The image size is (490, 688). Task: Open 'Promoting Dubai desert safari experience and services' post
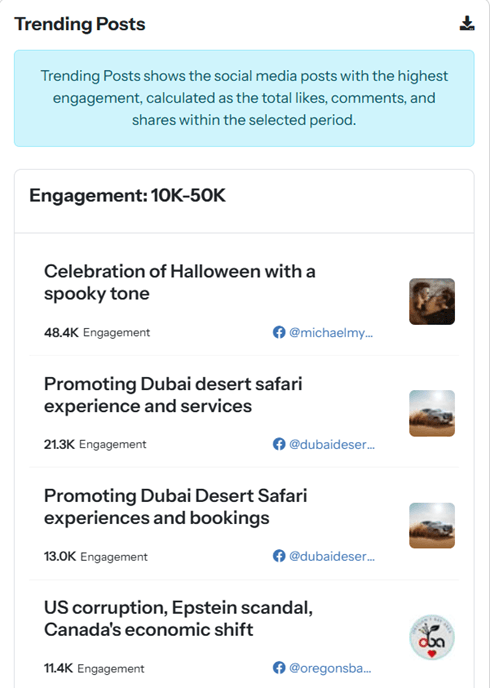173,395
